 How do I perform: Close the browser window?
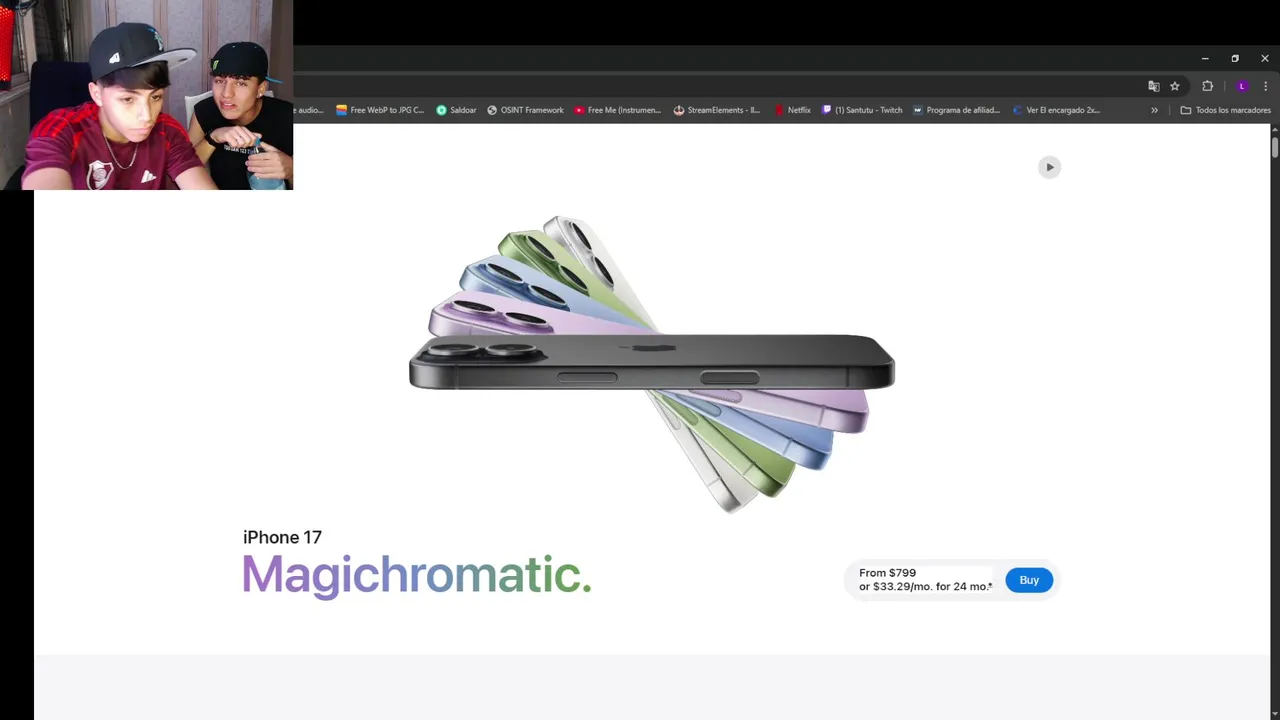coord(1264,58)
